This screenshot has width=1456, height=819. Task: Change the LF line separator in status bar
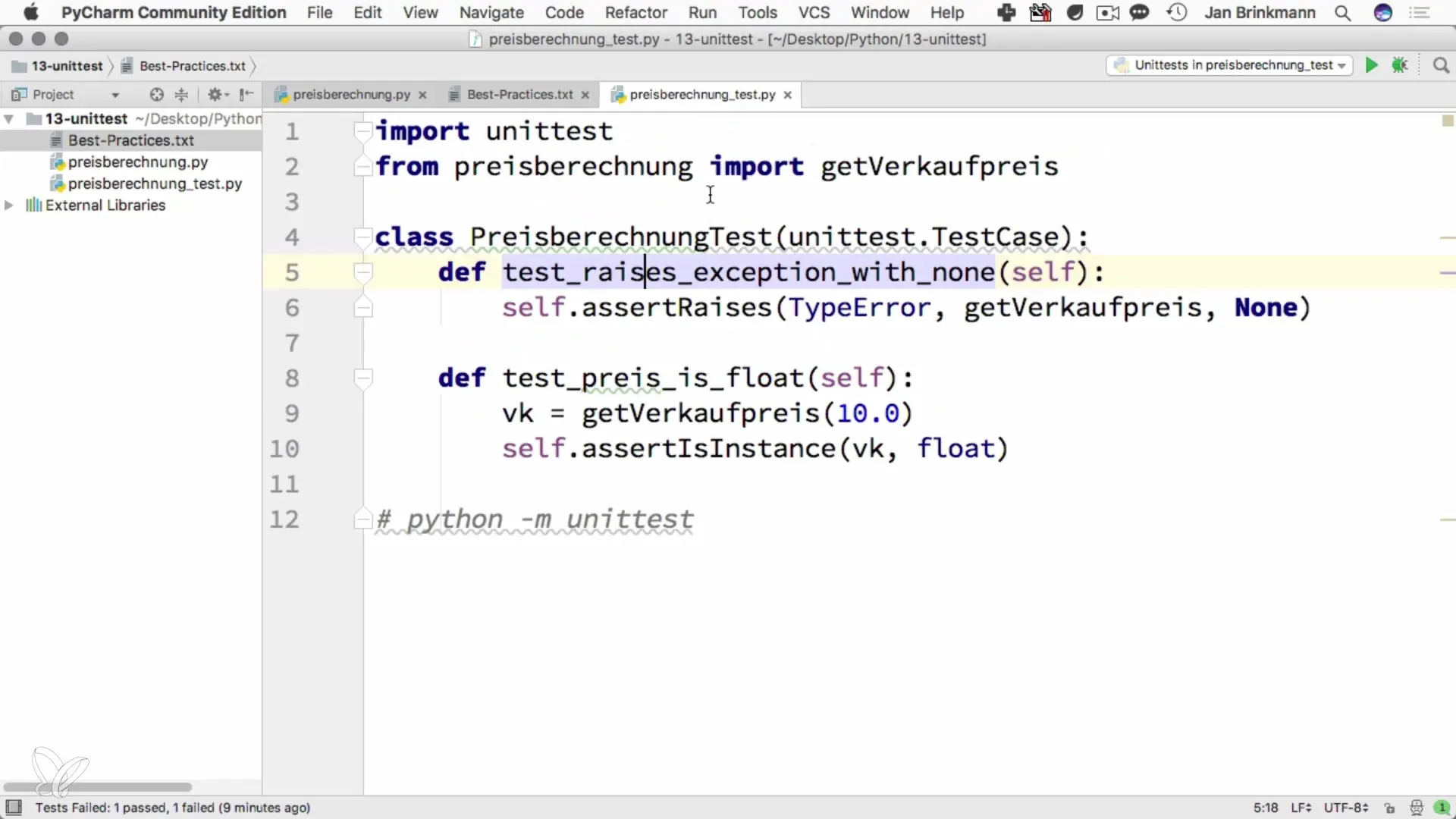pyautogui.click(x=1301, y=808)
